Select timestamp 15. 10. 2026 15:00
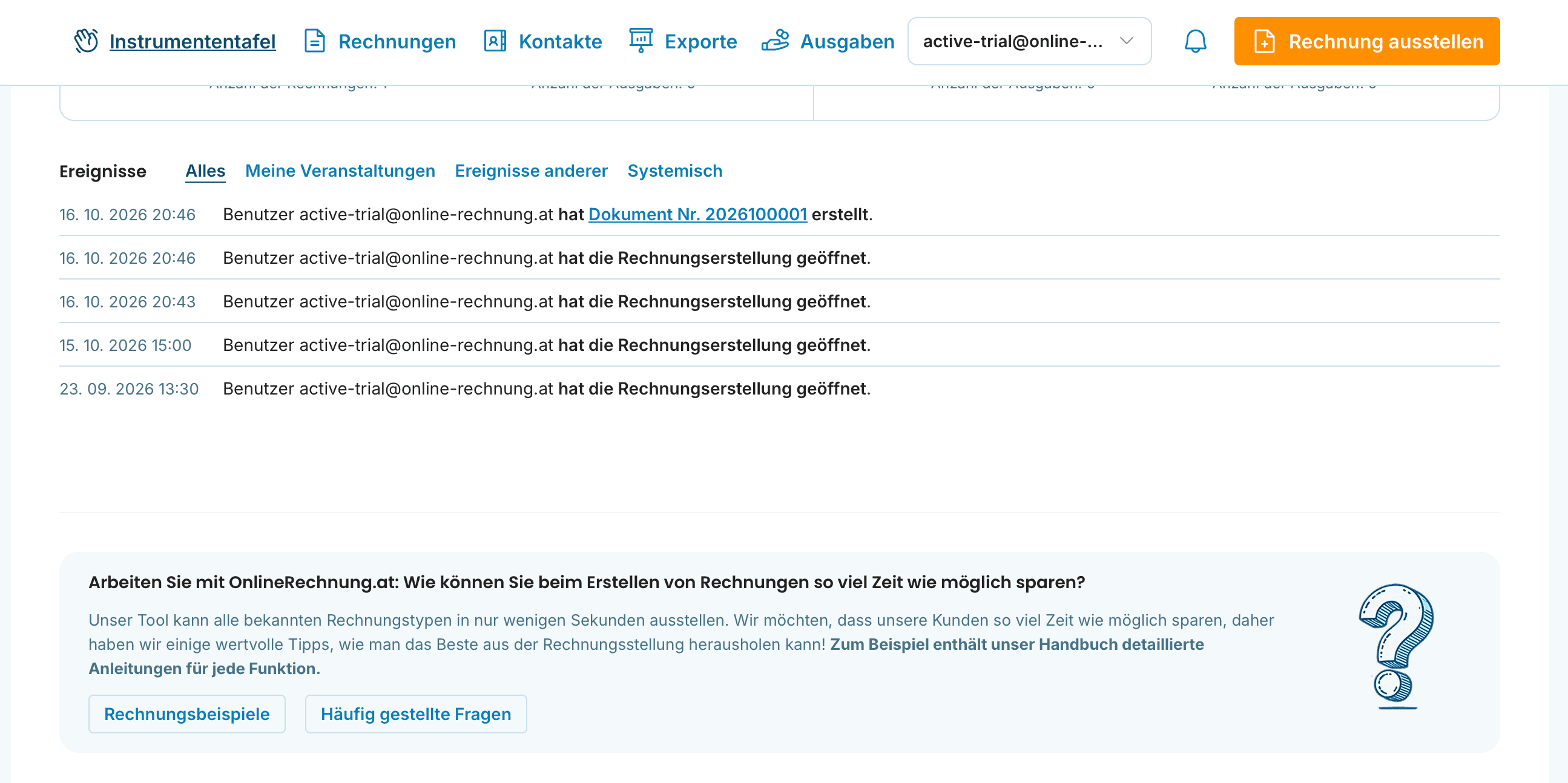This screenshot has width=1568, height=783. 125,346
